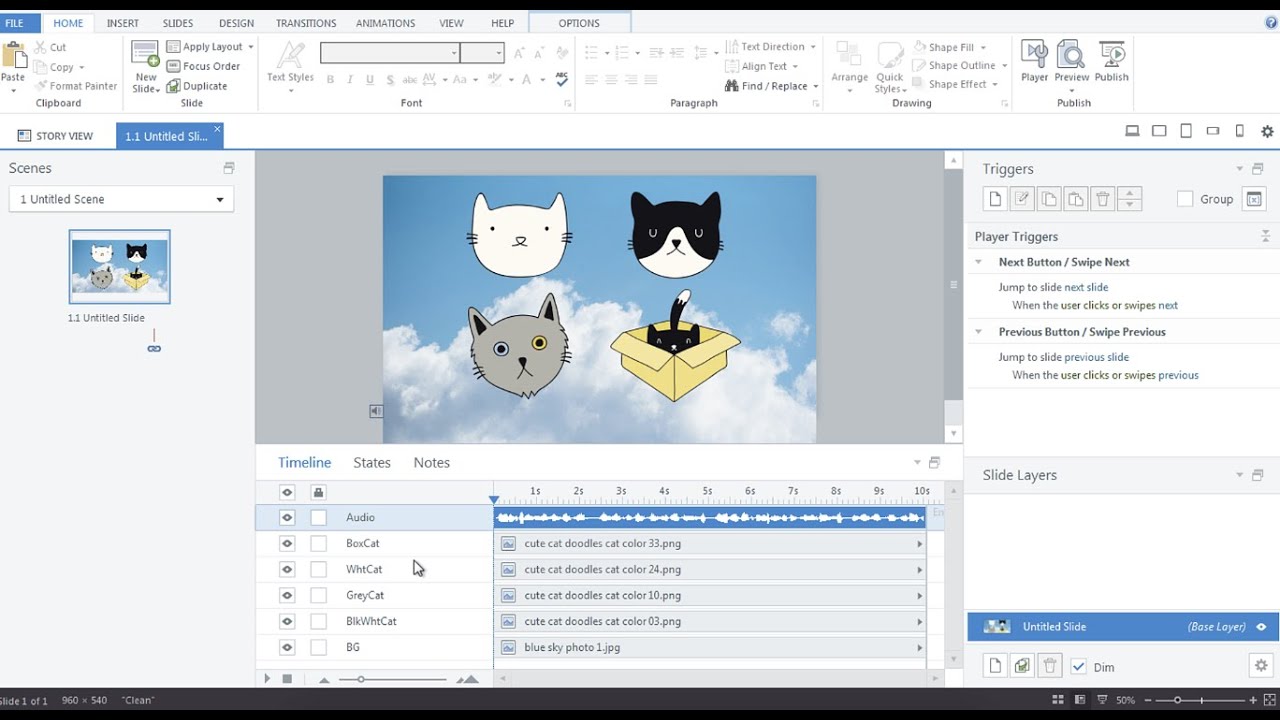Click the Publish button in ribbon
This screenshot has height=720, width=1280.
coord(1111,61)
